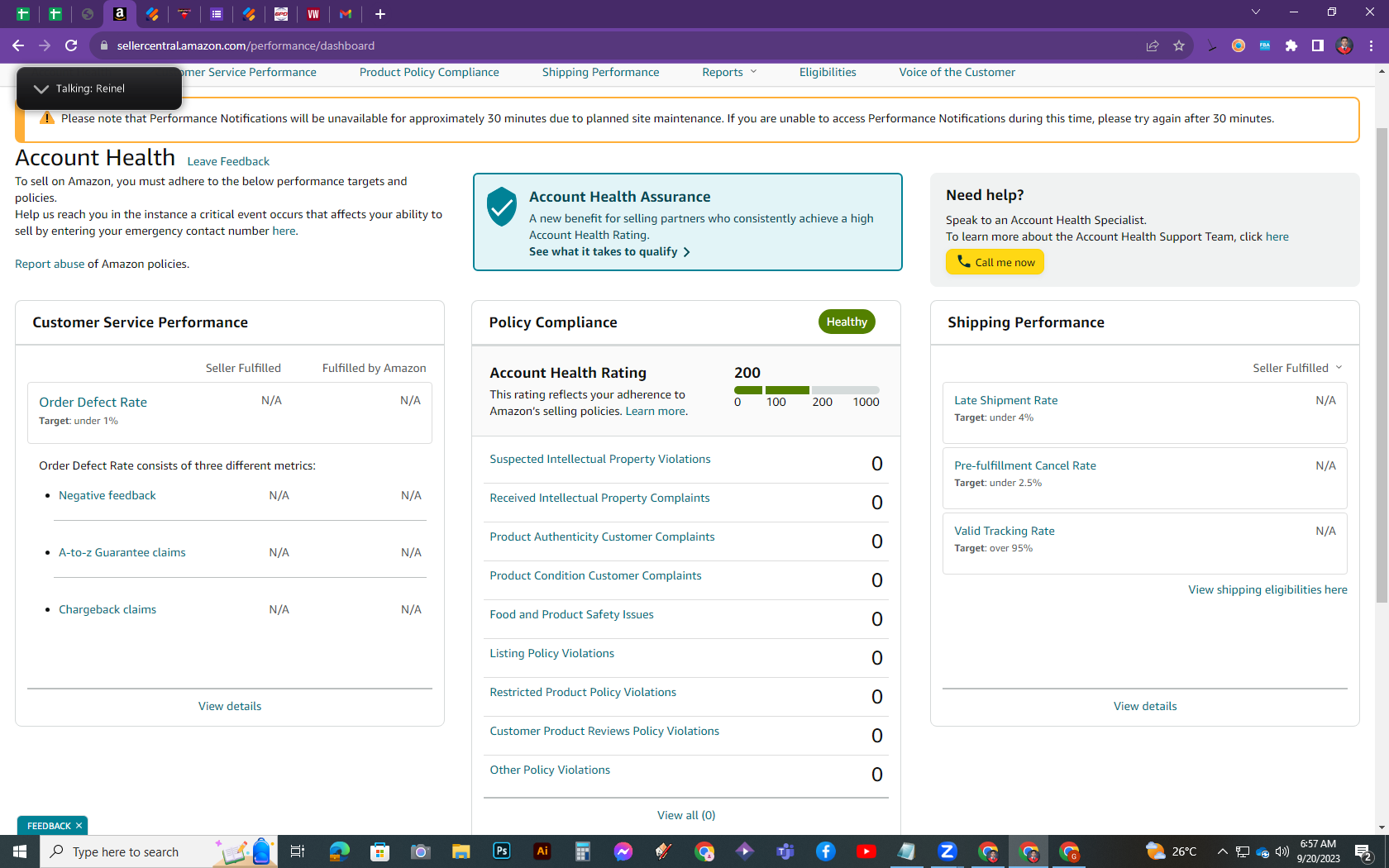1389x868 pixels.
Task: Open Product Condition Customer Complaints
Action: pyautogui.click(x=595, y=575)
